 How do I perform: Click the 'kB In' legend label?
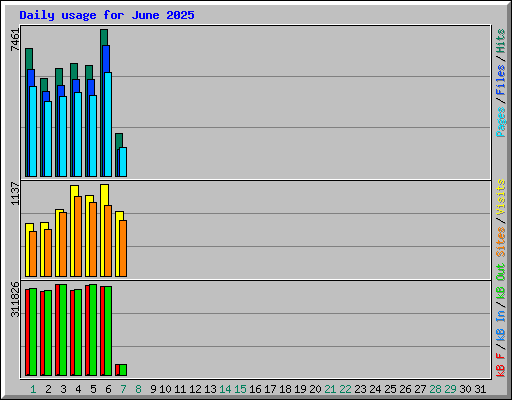click(501, 326)
